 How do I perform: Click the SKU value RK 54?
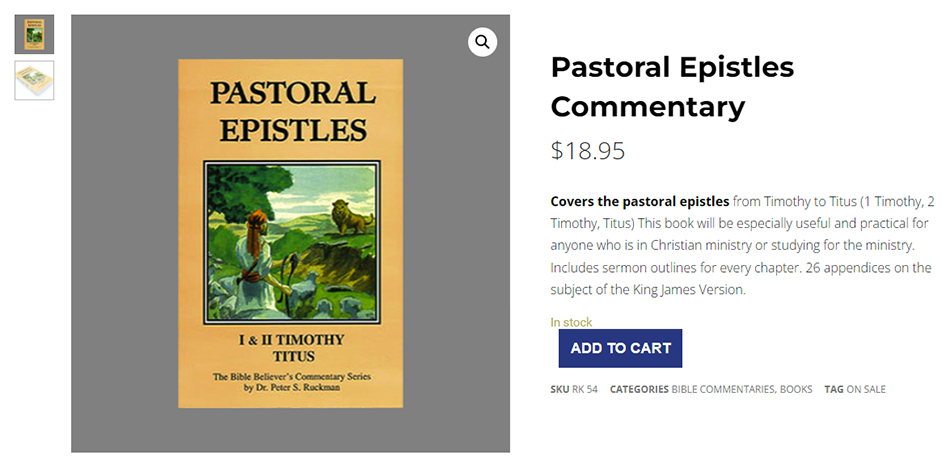(585, 390)
